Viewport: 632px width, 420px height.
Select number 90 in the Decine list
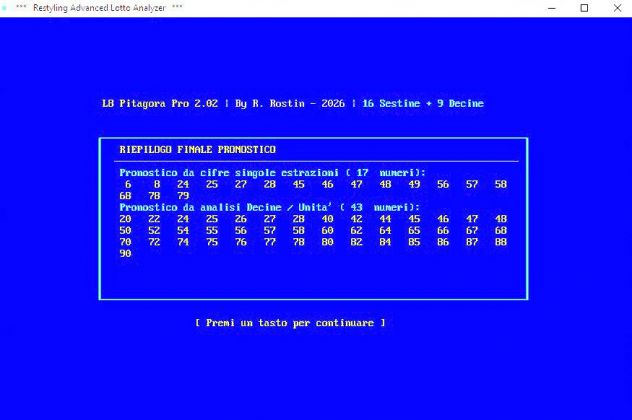coord(125,254)
